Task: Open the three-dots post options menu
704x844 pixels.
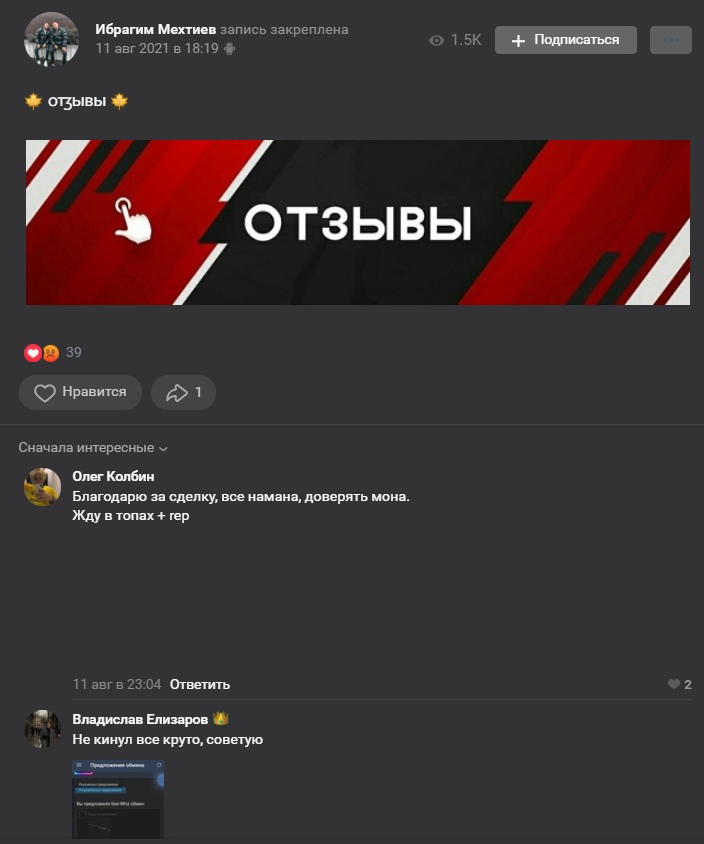Action: point(671,40)
